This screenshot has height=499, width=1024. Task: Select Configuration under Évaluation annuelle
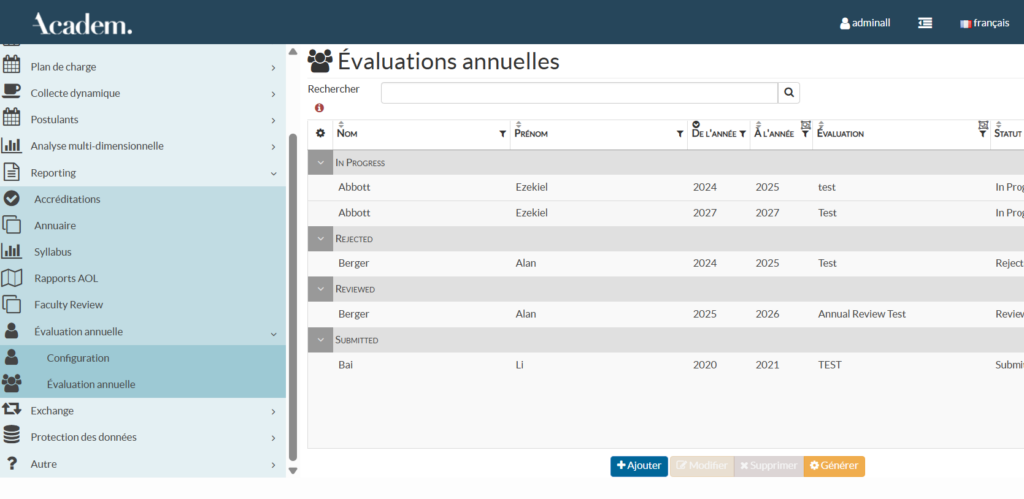[x=78, y=358]
